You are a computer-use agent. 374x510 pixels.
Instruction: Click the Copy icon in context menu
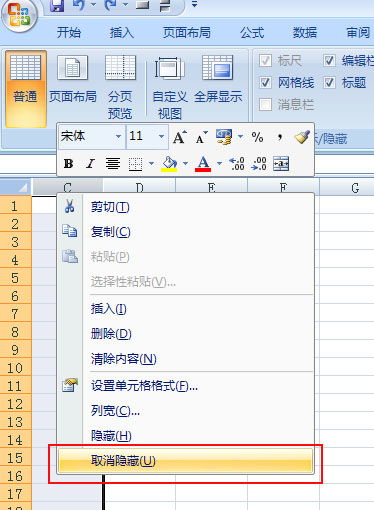(x=70, y=231)
